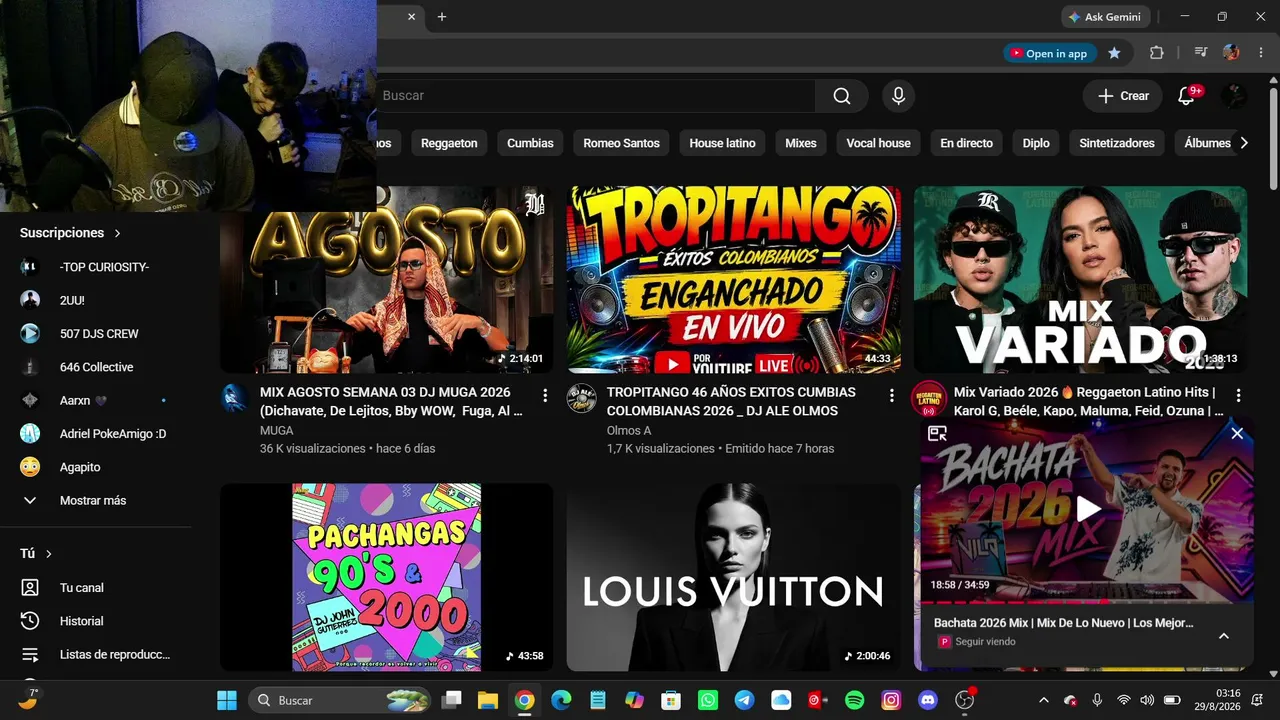This screenshot has height=720, width=1280.
Task: Open the Chrome three-dot menu
Action: coord(1259,53)
